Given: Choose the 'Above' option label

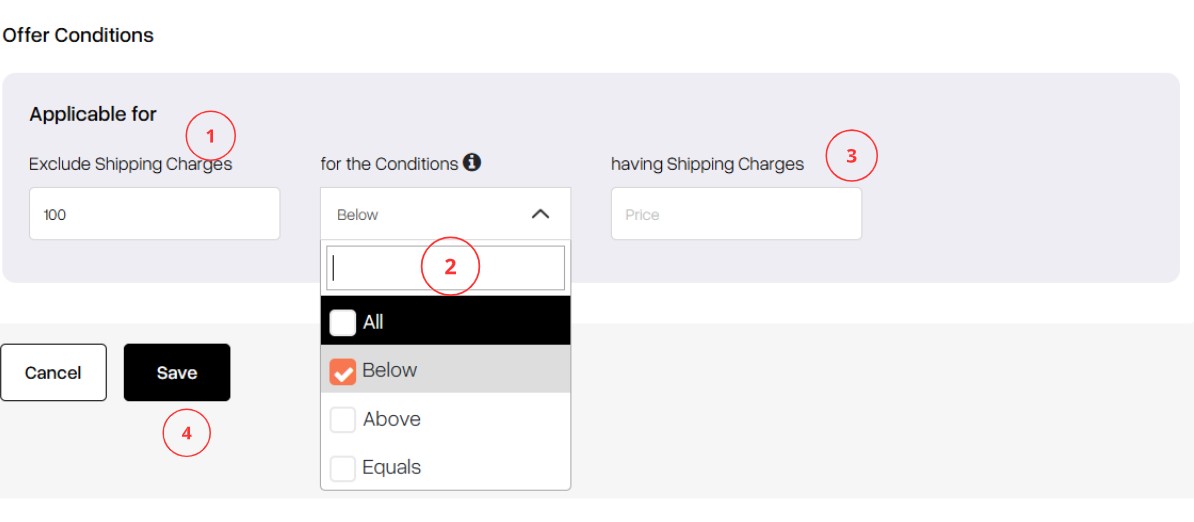Looking at the screenshot, I should [x=391, y=419].
